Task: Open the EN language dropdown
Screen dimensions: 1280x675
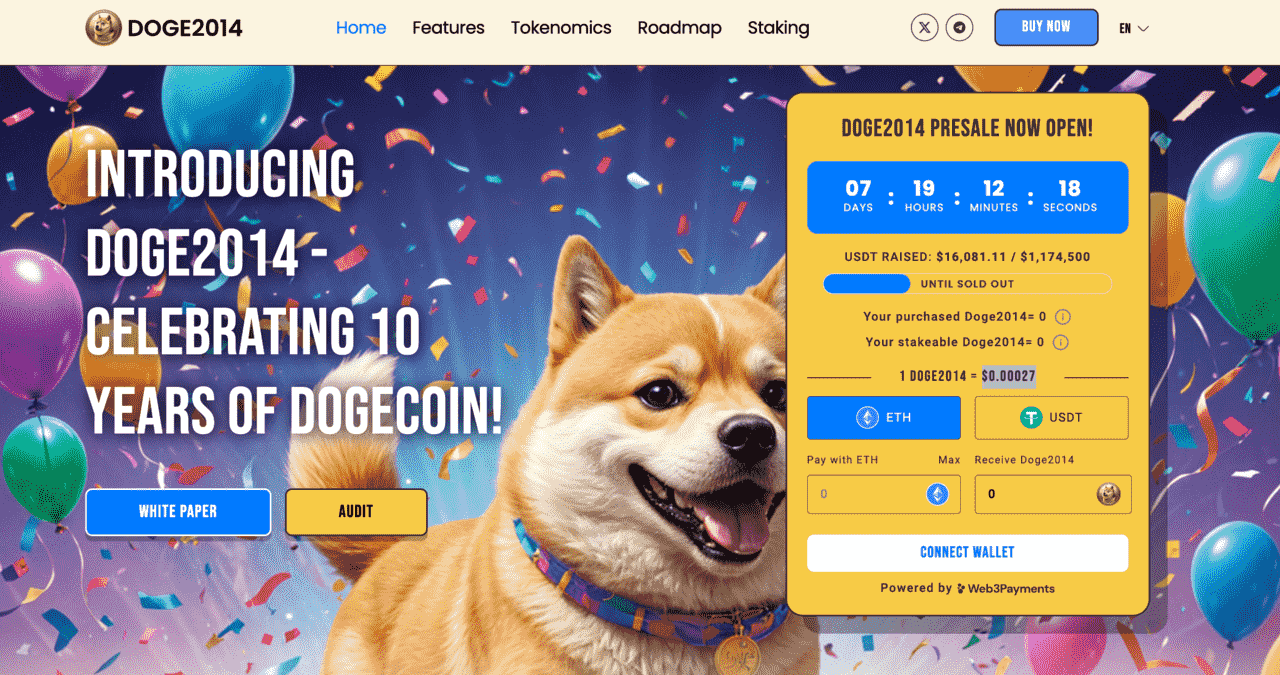Action: coord(1134,29)
